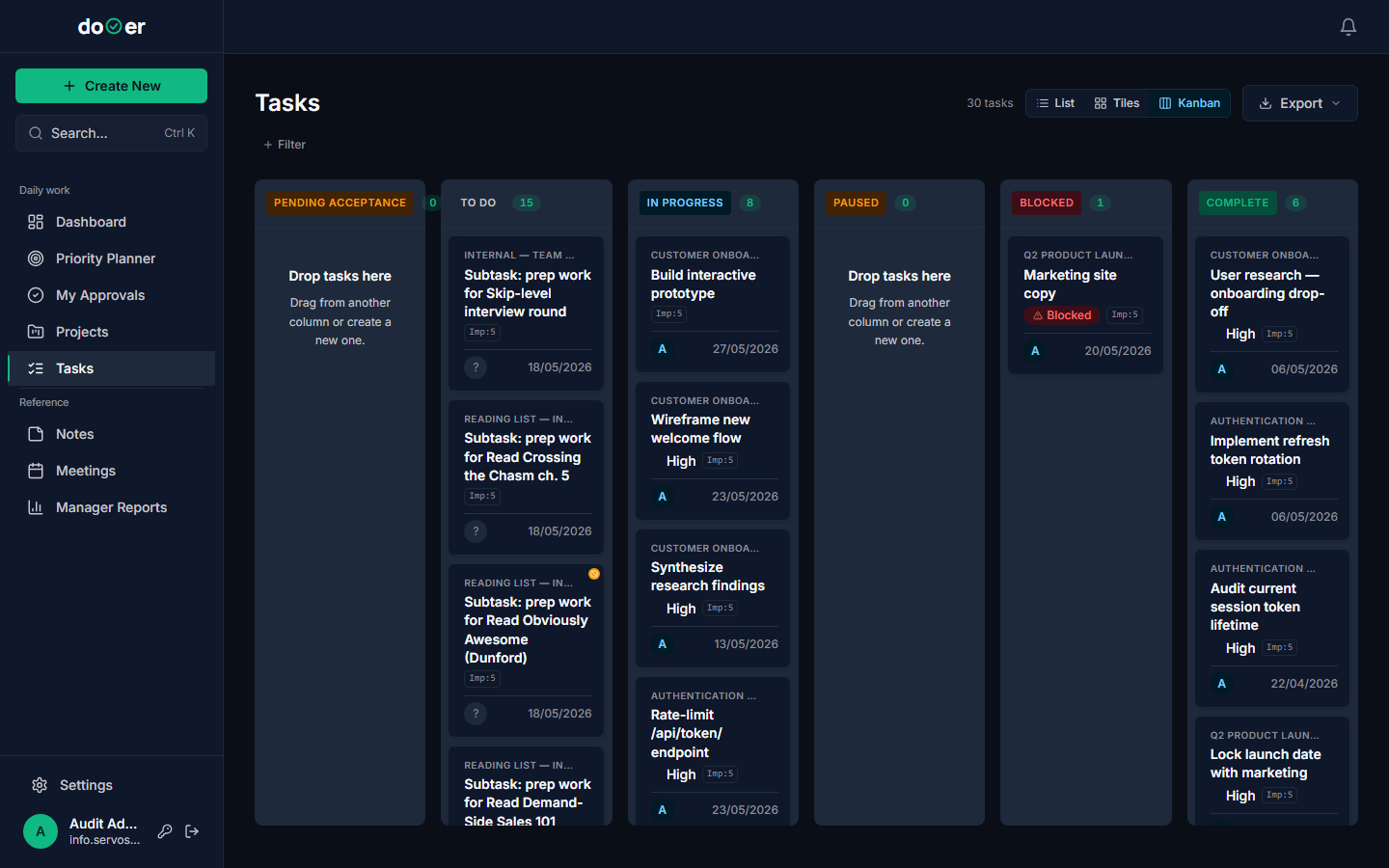The height and width of the screenshot is (868, 1389).
Task: Focus the Search field
Action: (x=112, y=133)
